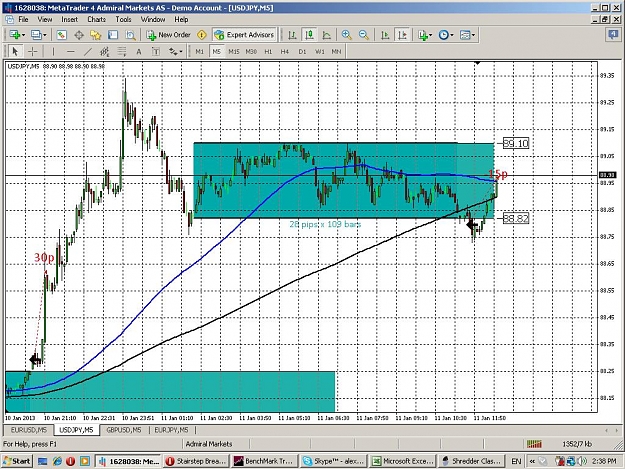
Task: Switch to M30 timeframe
Action: pyautogui.click(x=251, y=51)
